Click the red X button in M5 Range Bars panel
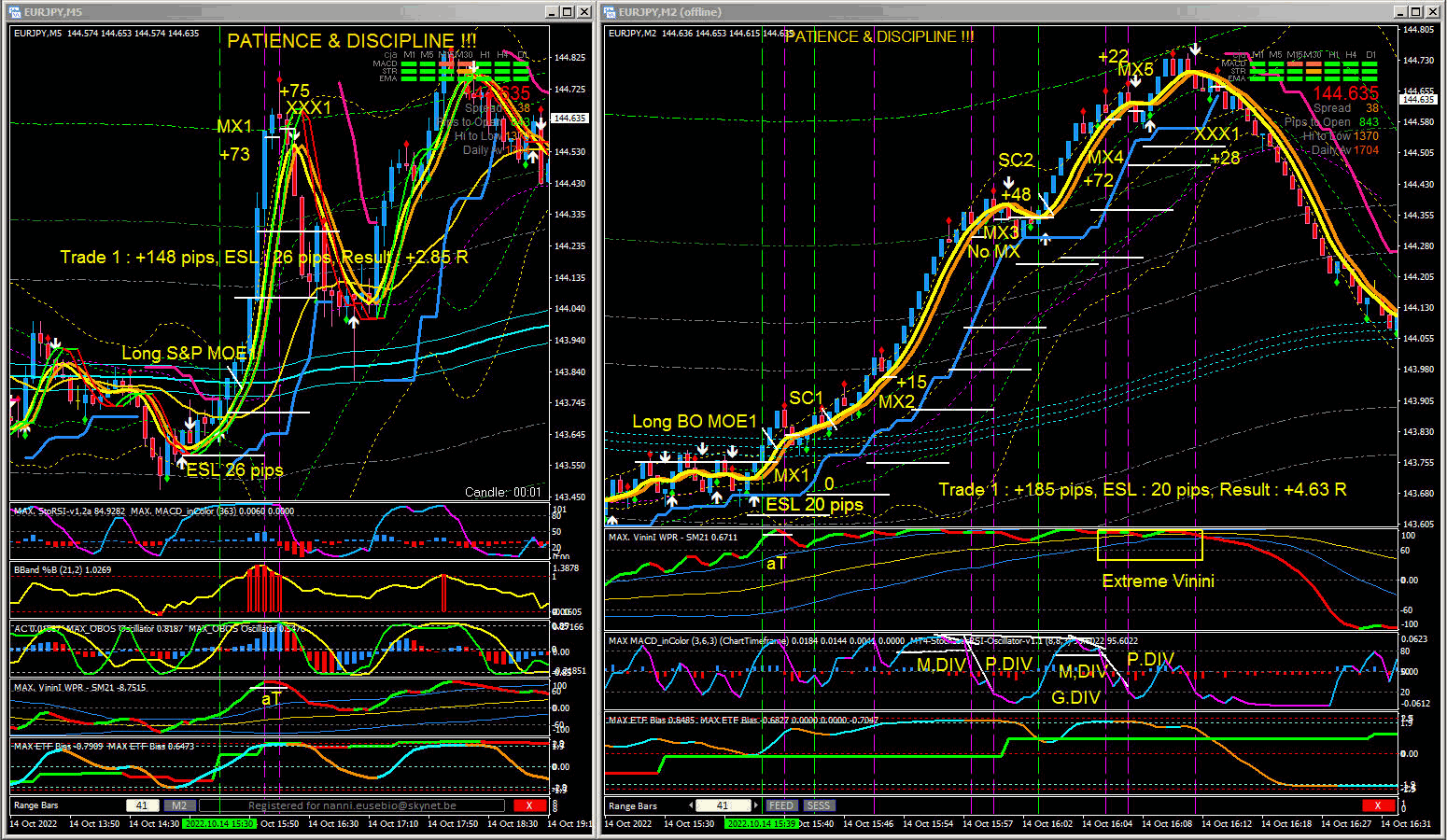The width and height of the screenshot is (1447, 840). pyautogui.click(x=529, y=805)
